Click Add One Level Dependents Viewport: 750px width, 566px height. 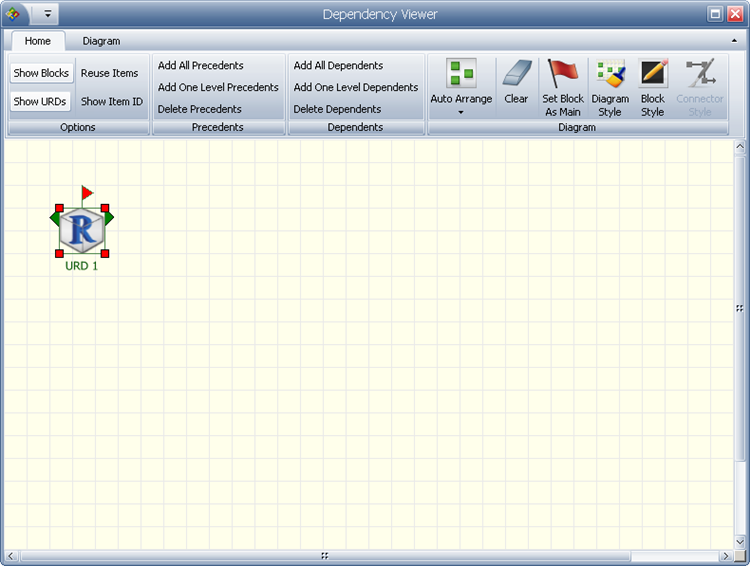(356, 87)
